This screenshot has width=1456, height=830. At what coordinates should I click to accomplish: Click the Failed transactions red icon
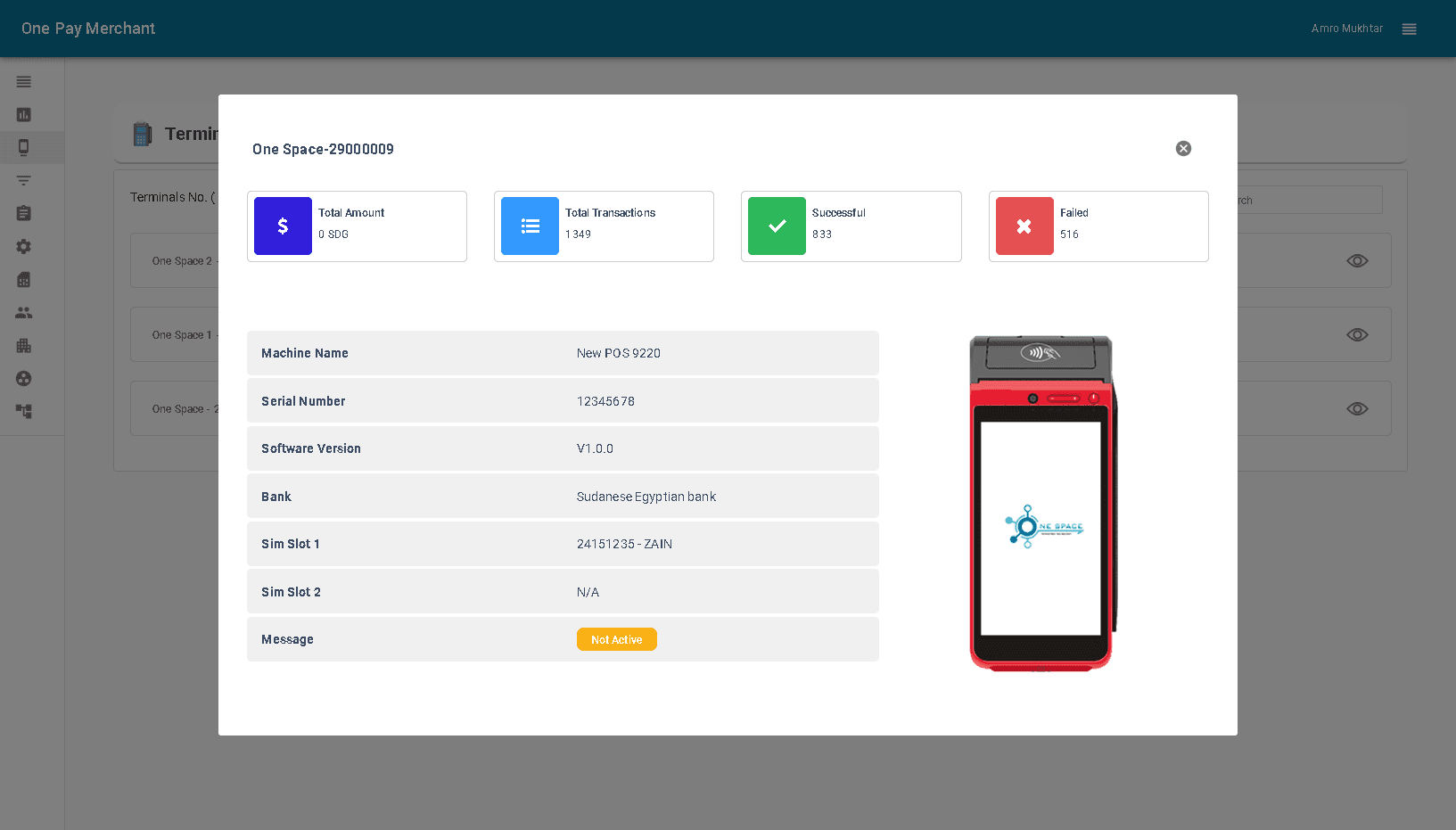(1024, 226)
